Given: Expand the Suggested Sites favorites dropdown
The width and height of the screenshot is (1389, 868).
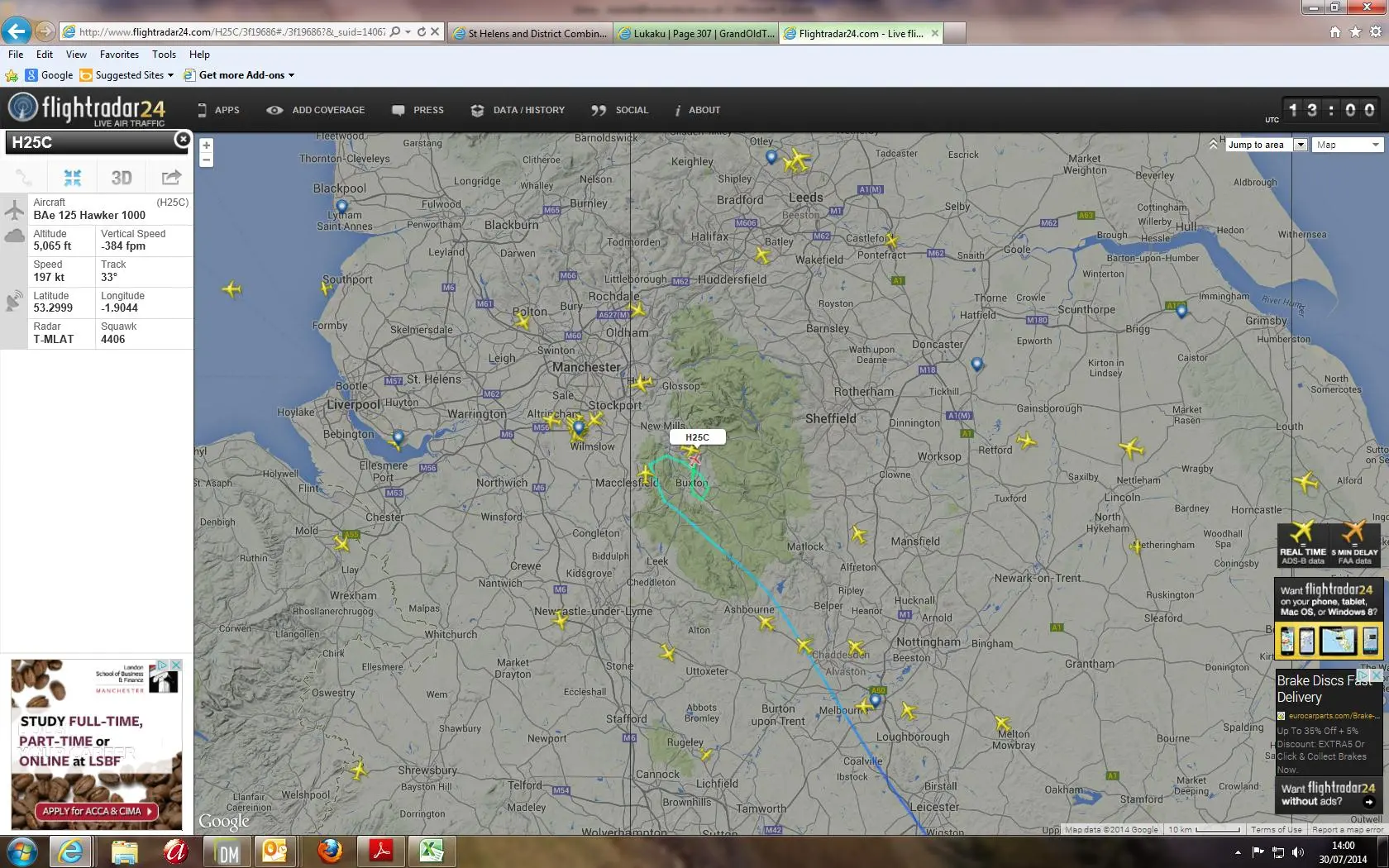Looking at the screenshot, I should click(x=170, y=75).
